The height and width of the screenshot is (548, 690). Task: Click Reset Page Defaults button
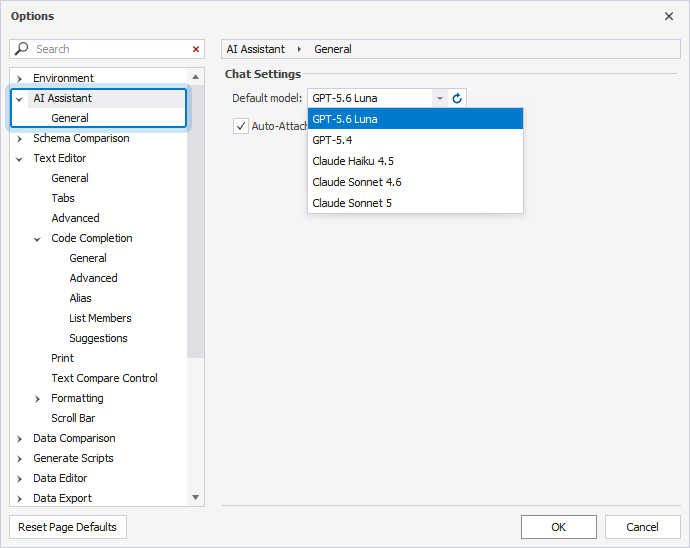[x=68, y=527]
